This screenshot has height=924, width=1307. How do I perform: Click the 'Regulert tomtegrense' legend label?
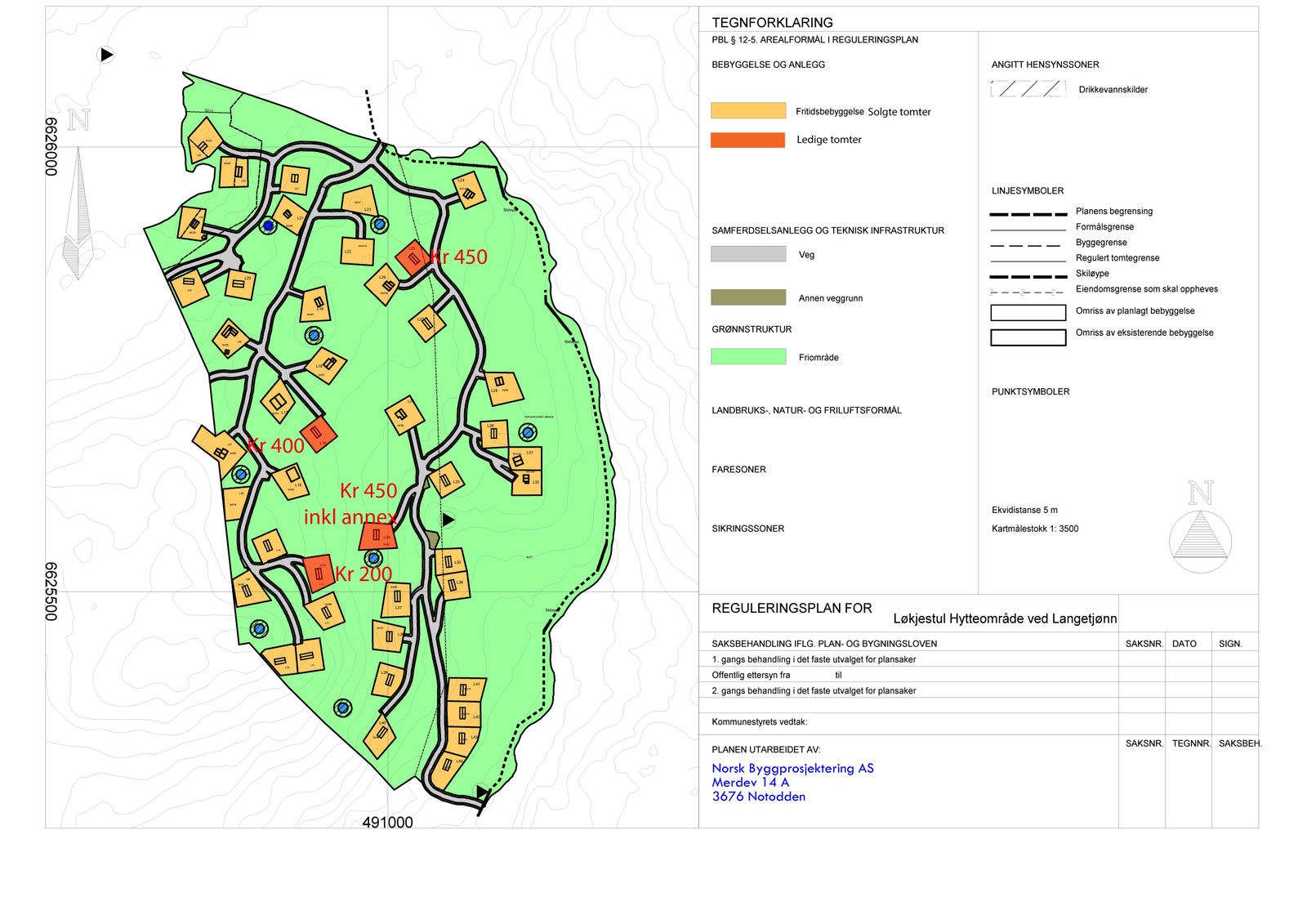pyautogui.click(x=1117, y=258)
